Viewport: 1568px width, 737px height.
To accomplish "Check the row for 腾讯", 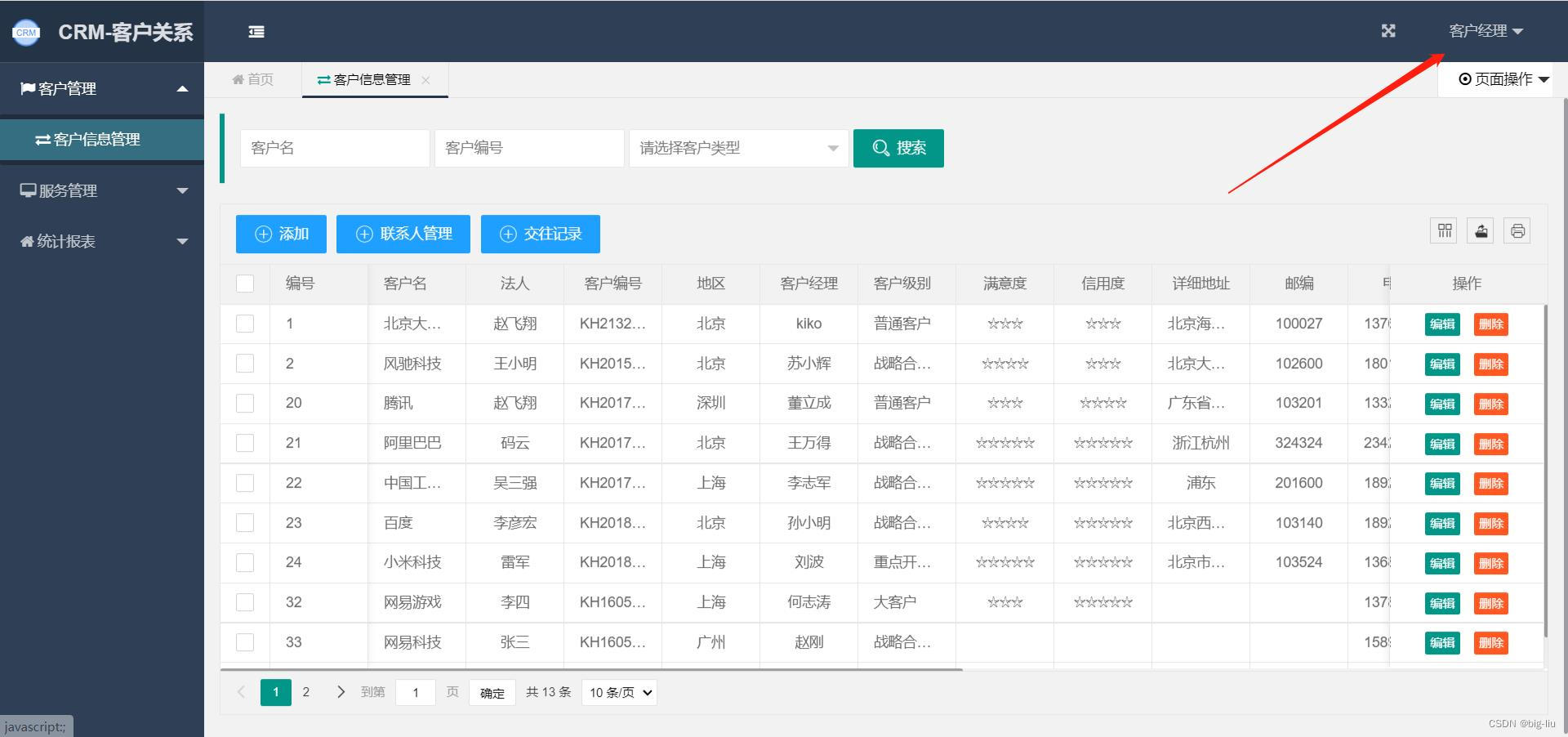I will point(245,403).
